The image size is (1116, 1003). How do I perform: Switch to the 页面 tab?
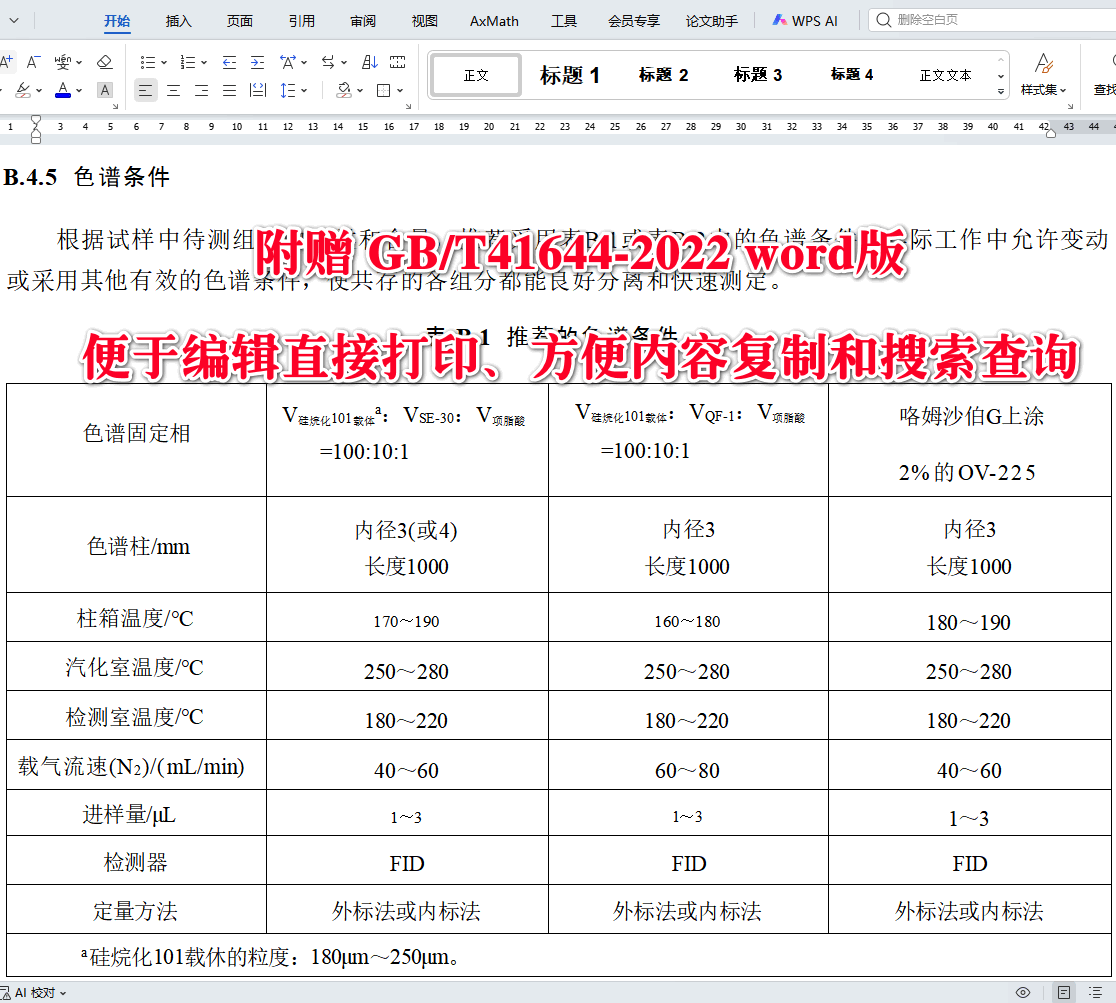(x=240, y=21)
